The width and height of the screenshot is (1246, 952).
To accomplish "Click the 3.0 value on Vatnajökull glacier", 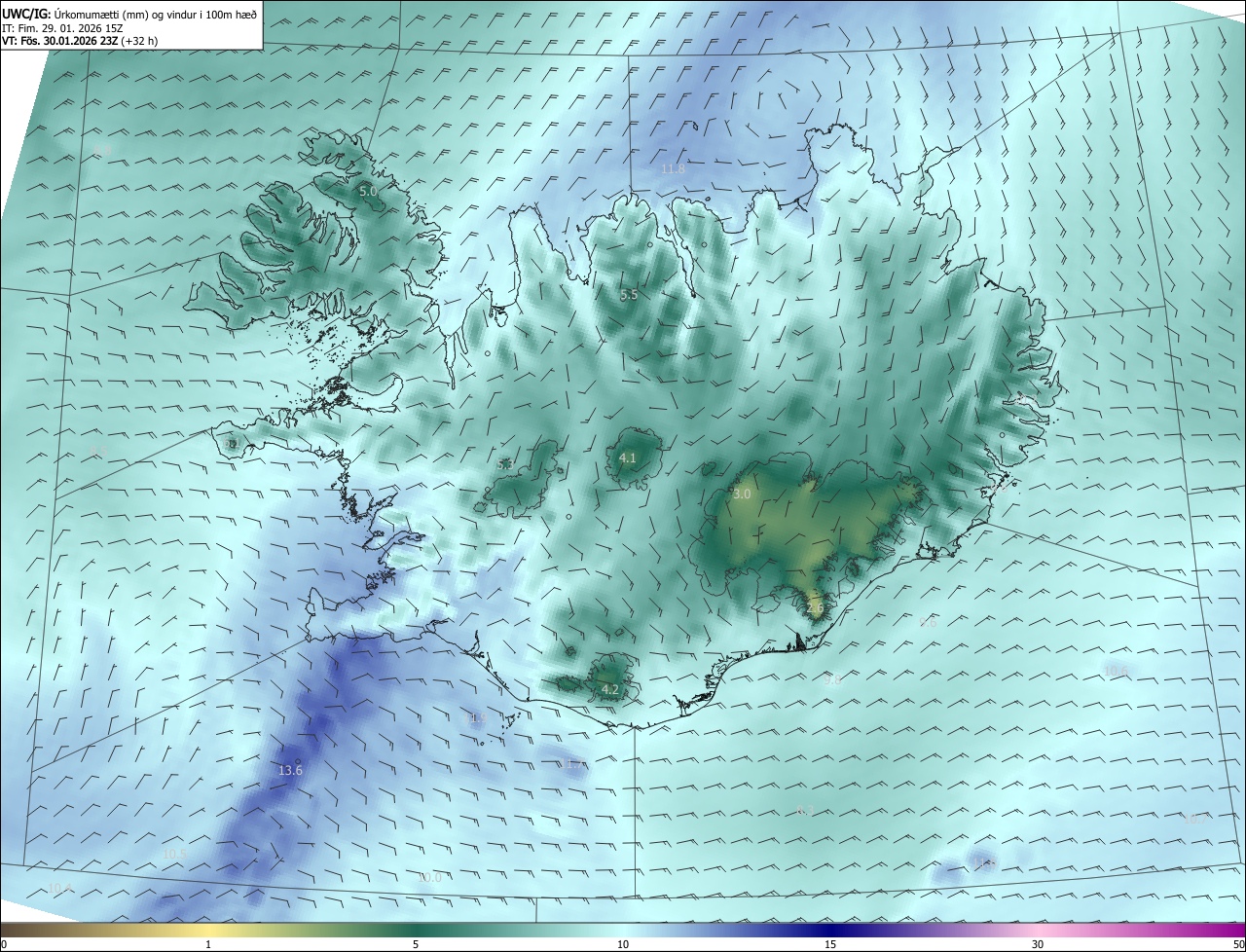I will point(742,494).
